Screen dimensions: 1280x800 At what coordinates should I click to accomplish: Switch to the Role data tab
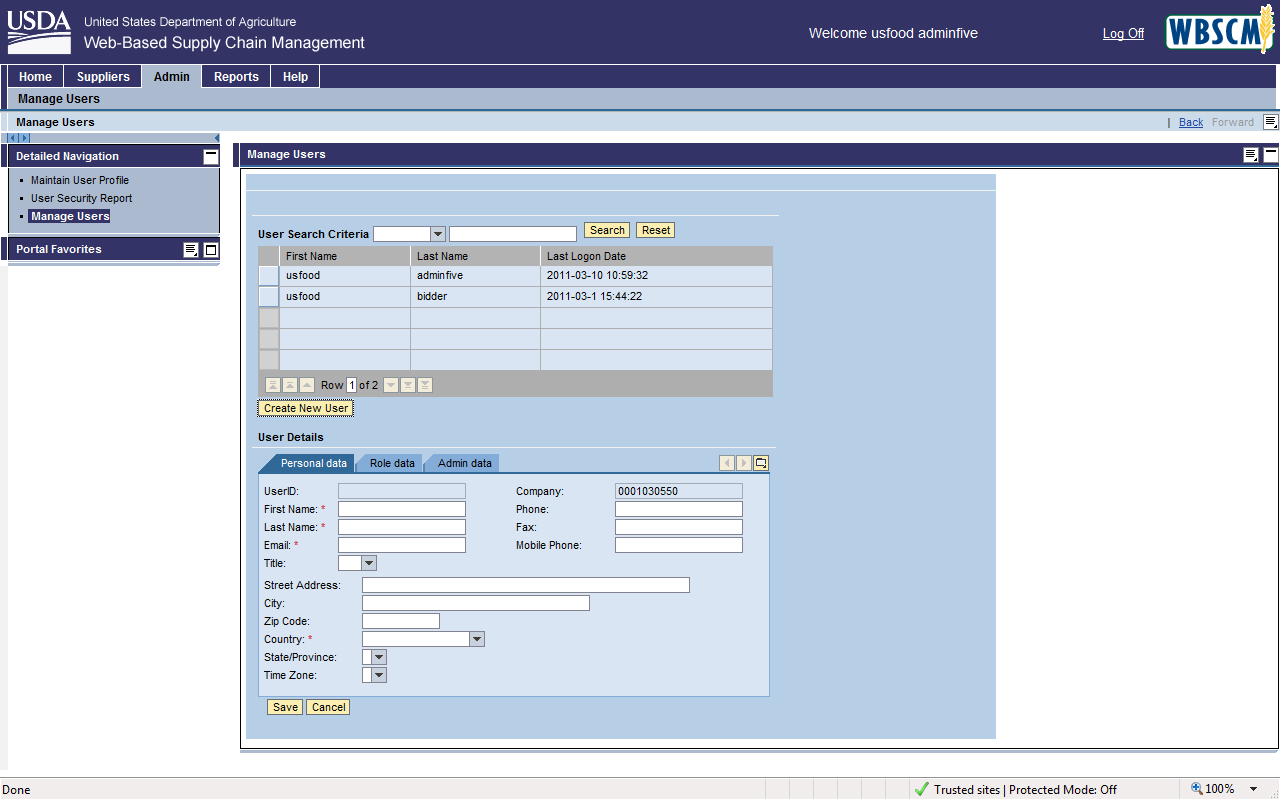[392, 463]
